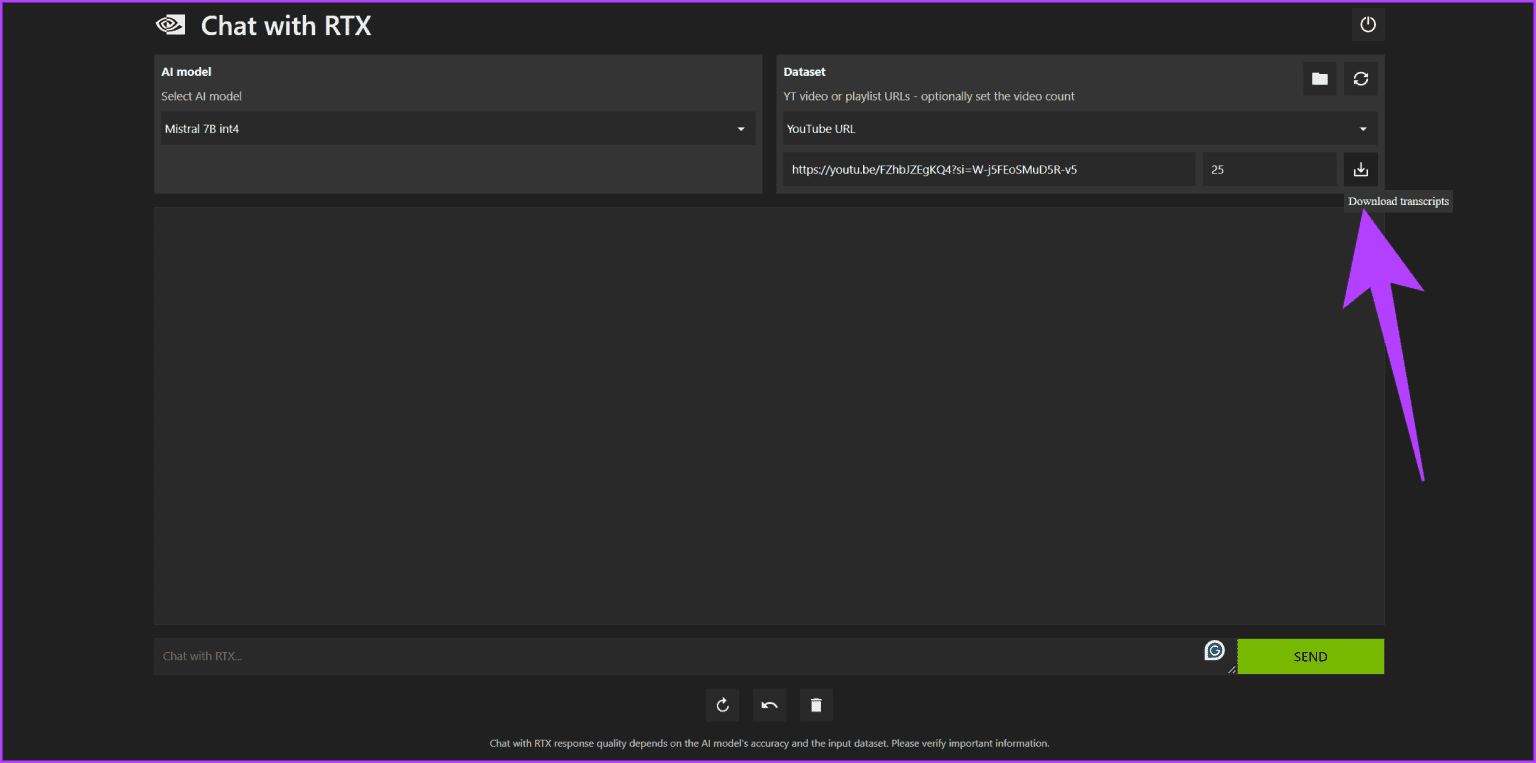
Task: Click the undo last message icon
Action: click(x=769, y=705)
